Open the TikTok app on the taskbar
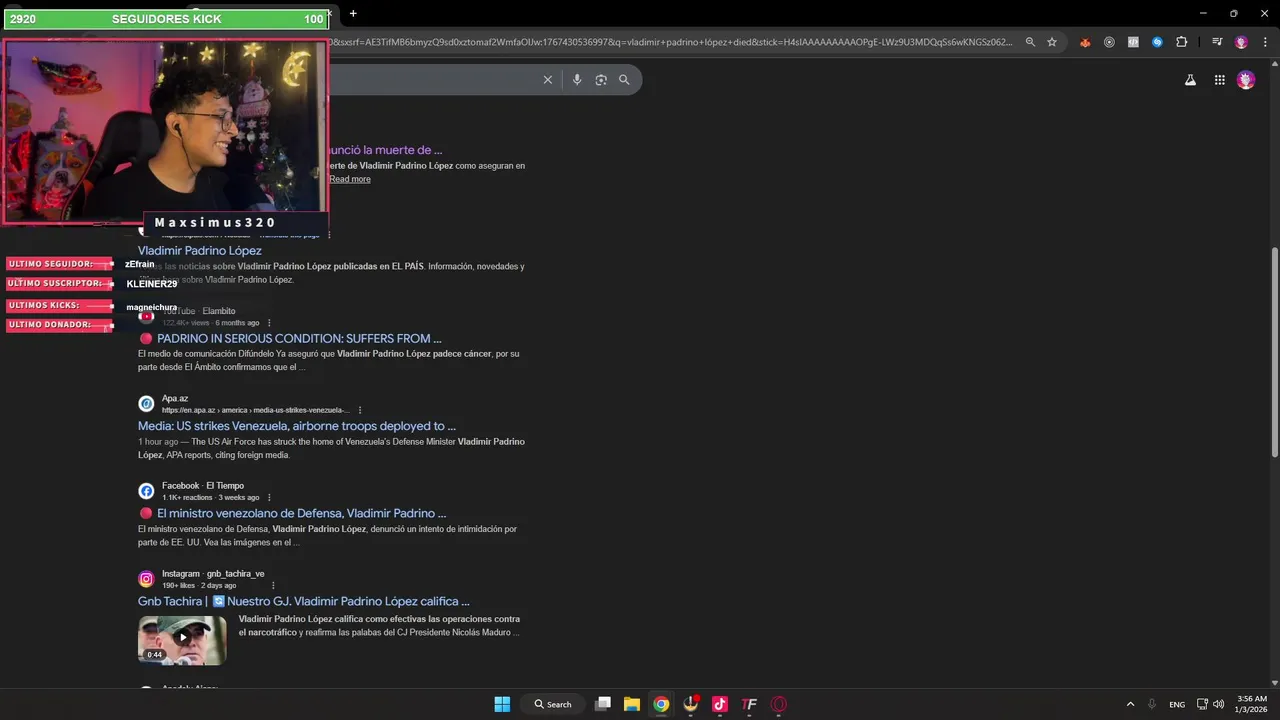The image size is (1280, 720). (x=720, y=704)
